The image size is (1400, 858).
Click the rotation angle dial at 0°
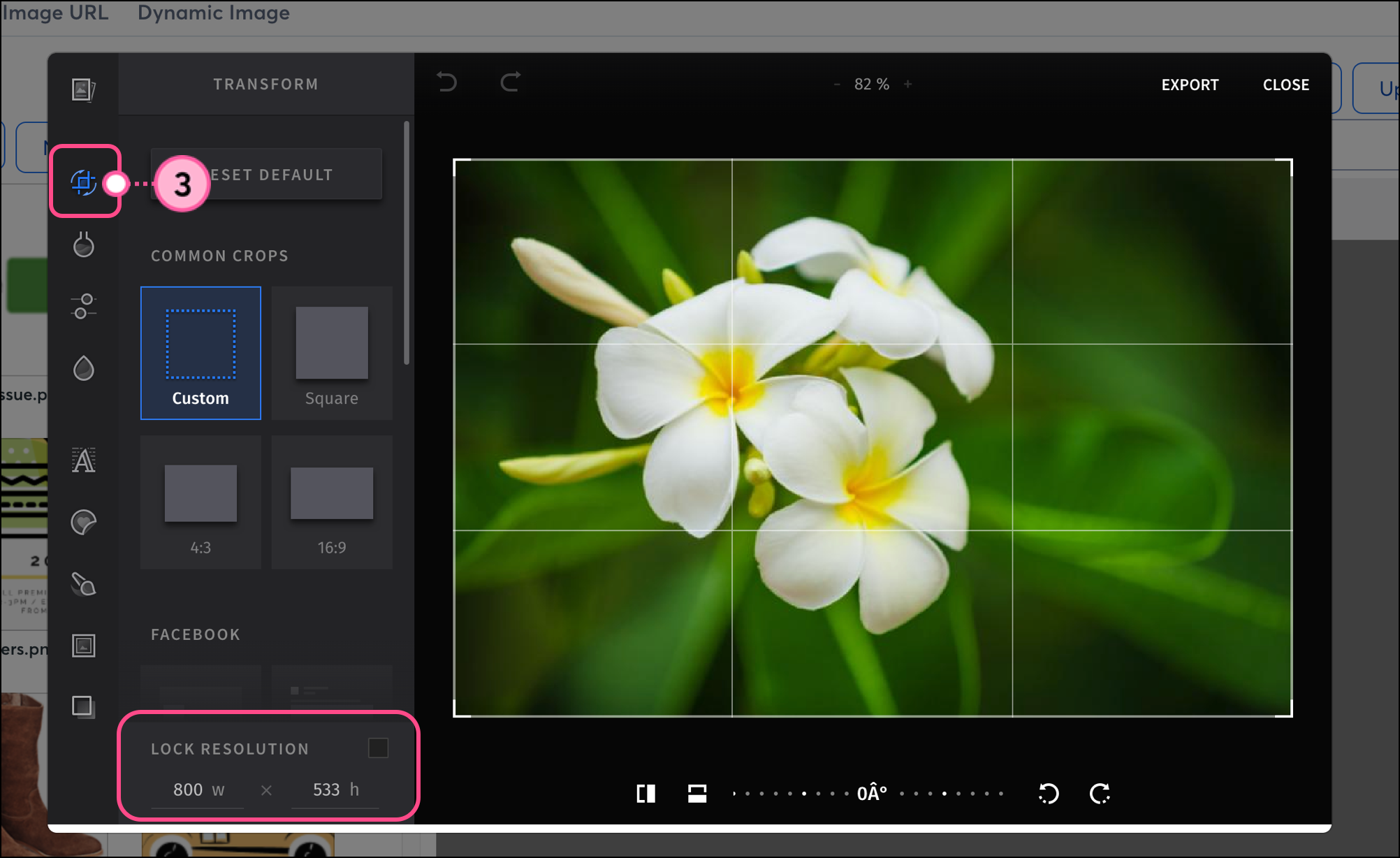(871, 794)
